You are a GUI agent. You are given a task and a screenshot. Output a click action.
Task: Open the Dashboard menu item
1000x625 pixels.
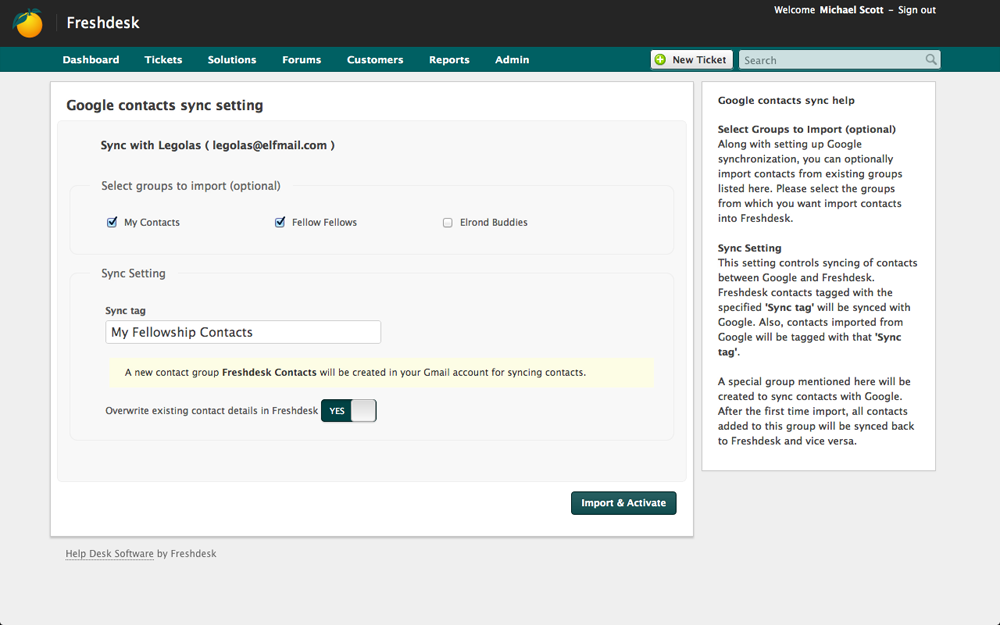click(91, 59)
